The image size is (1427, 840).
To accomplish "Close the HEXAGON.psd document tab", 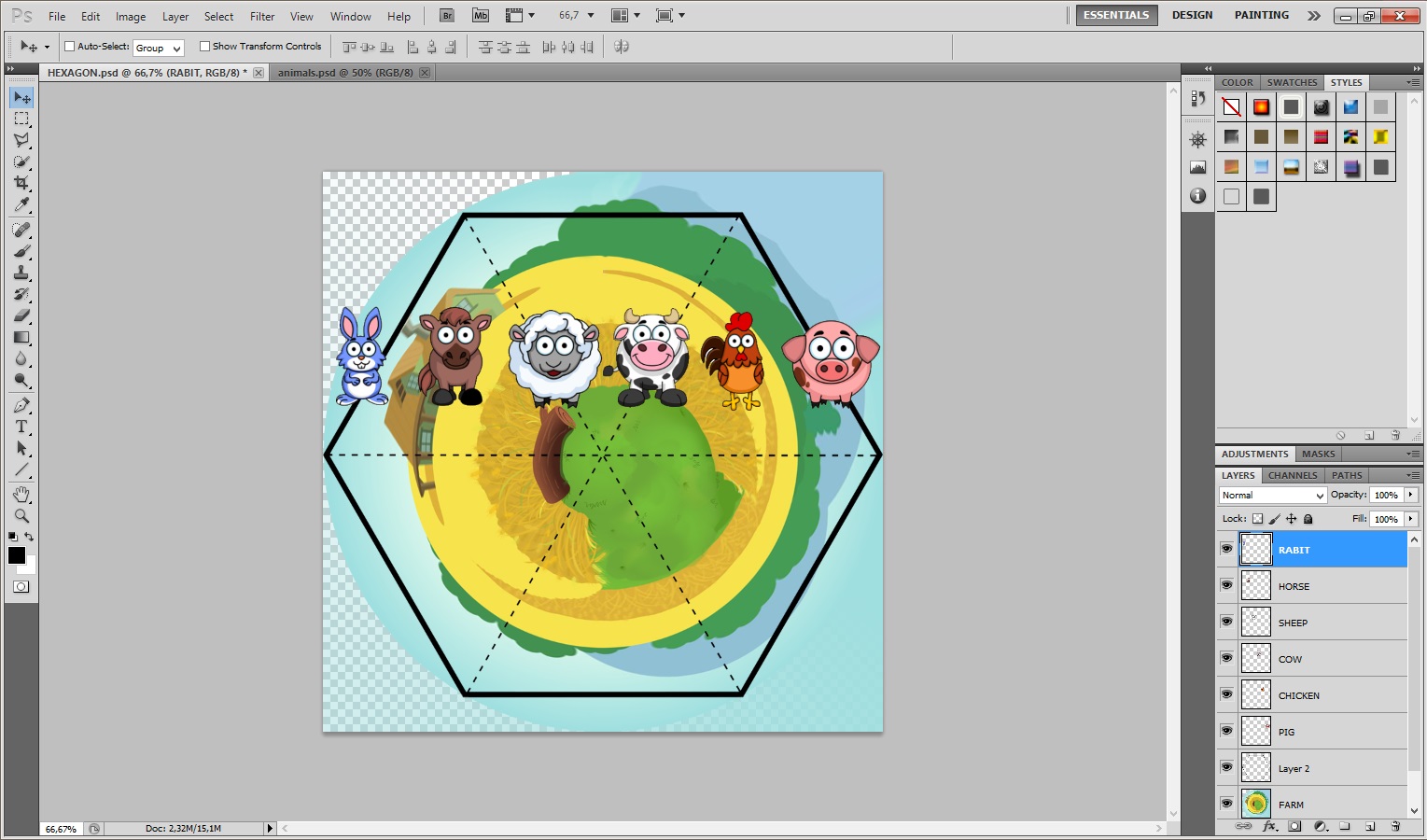I will tap(259, 73).
